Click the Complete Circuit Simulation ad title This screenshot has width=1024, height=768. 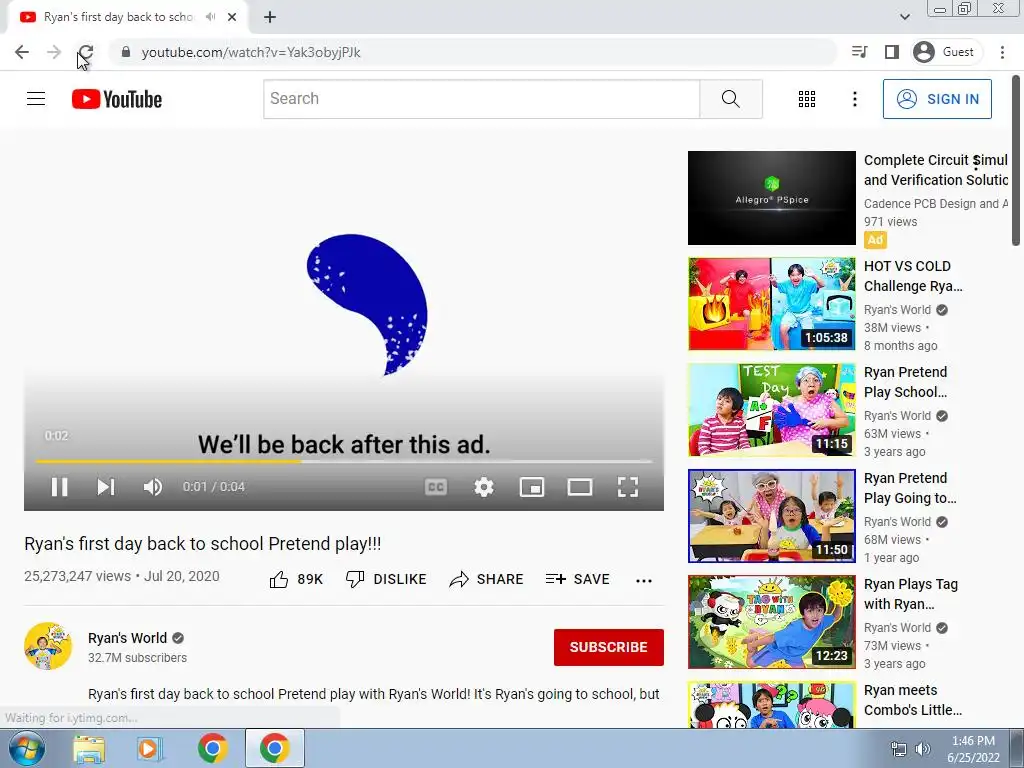point(936,170)
